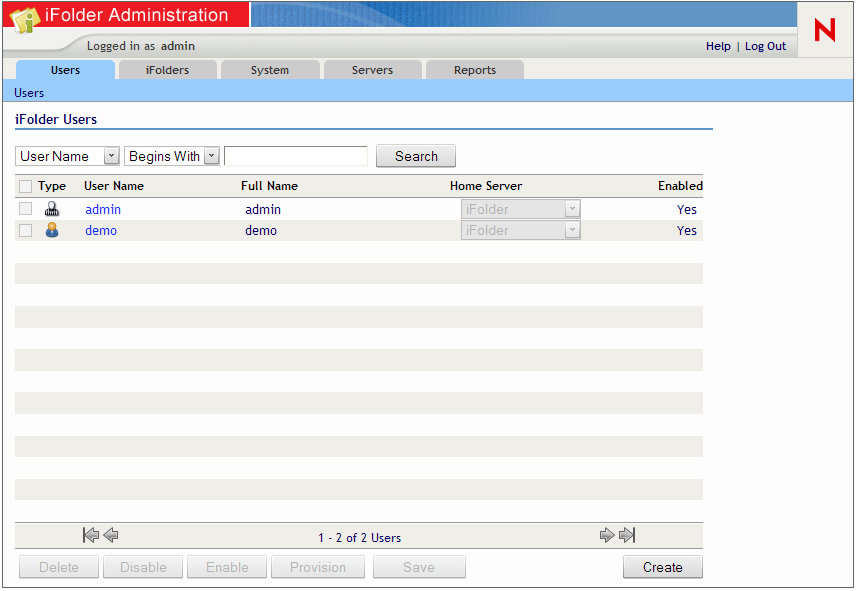Screen dimensions: 856x591
Task: Check the box for the admin user
Action: coord(25,208)
